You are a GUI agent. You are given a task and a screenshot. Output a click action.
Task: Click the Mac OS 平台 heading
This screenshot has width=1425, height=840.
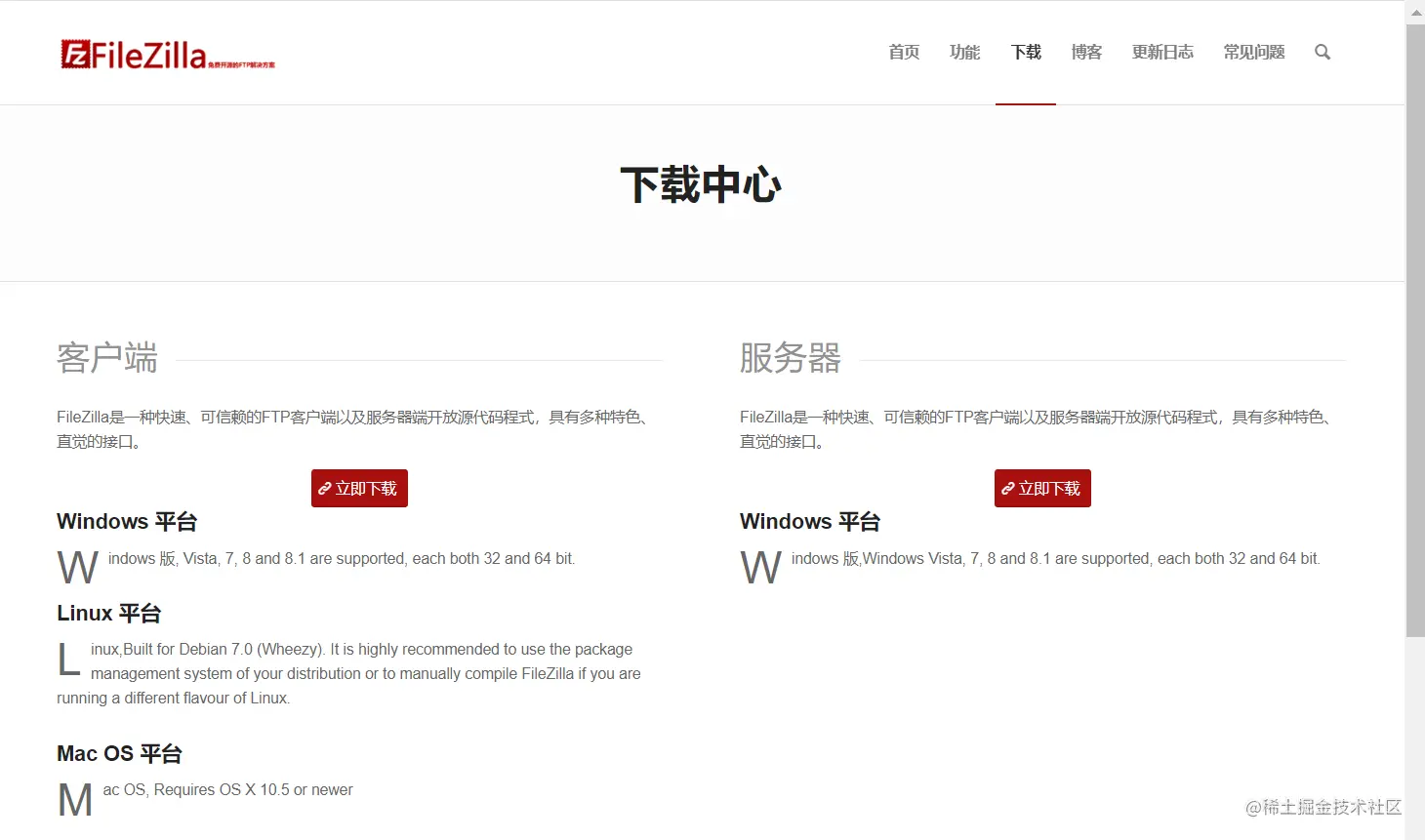click(x=119, y=753)
